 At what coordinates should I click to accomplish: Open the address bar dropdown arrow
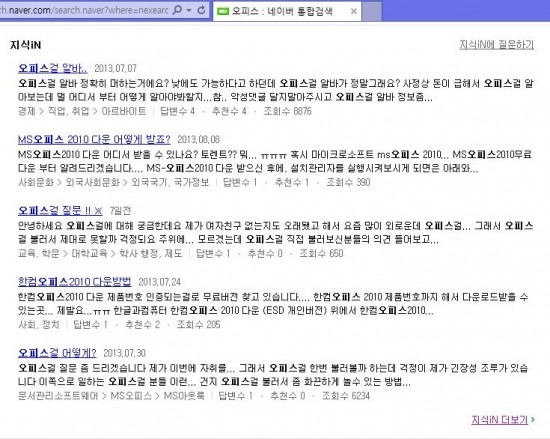tap(189, 11)
